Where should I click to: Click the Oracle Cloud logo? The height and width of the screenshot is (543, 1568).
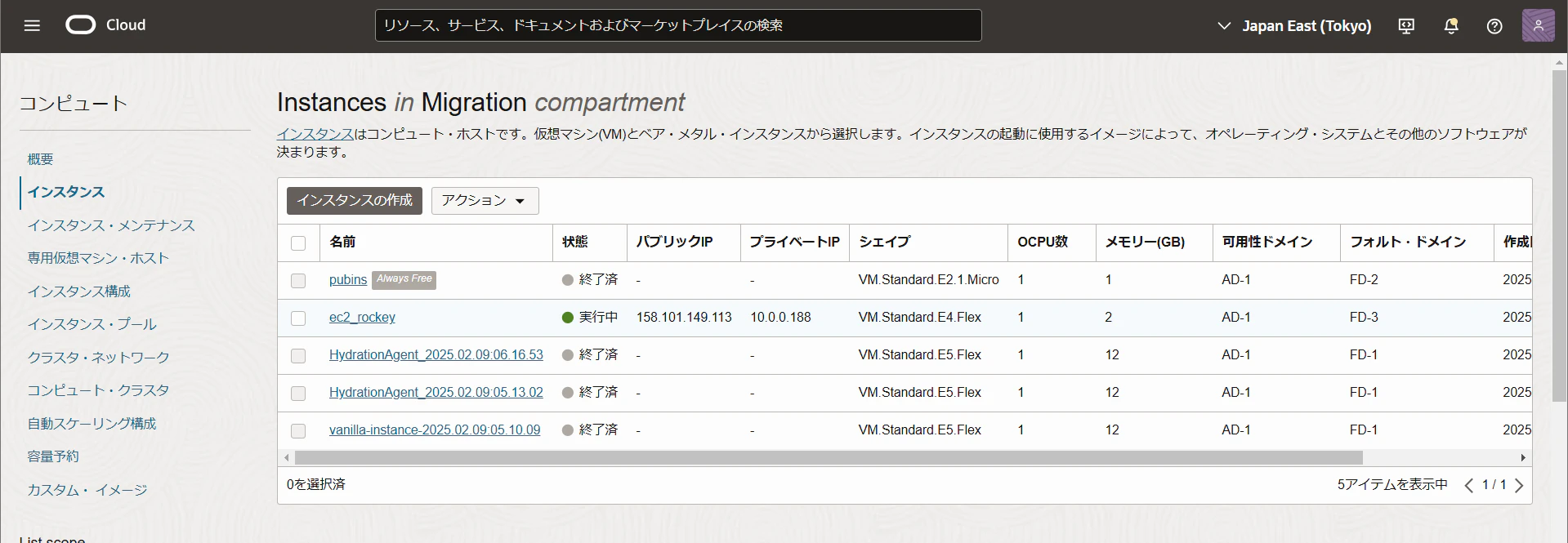(x=105, y=25)
